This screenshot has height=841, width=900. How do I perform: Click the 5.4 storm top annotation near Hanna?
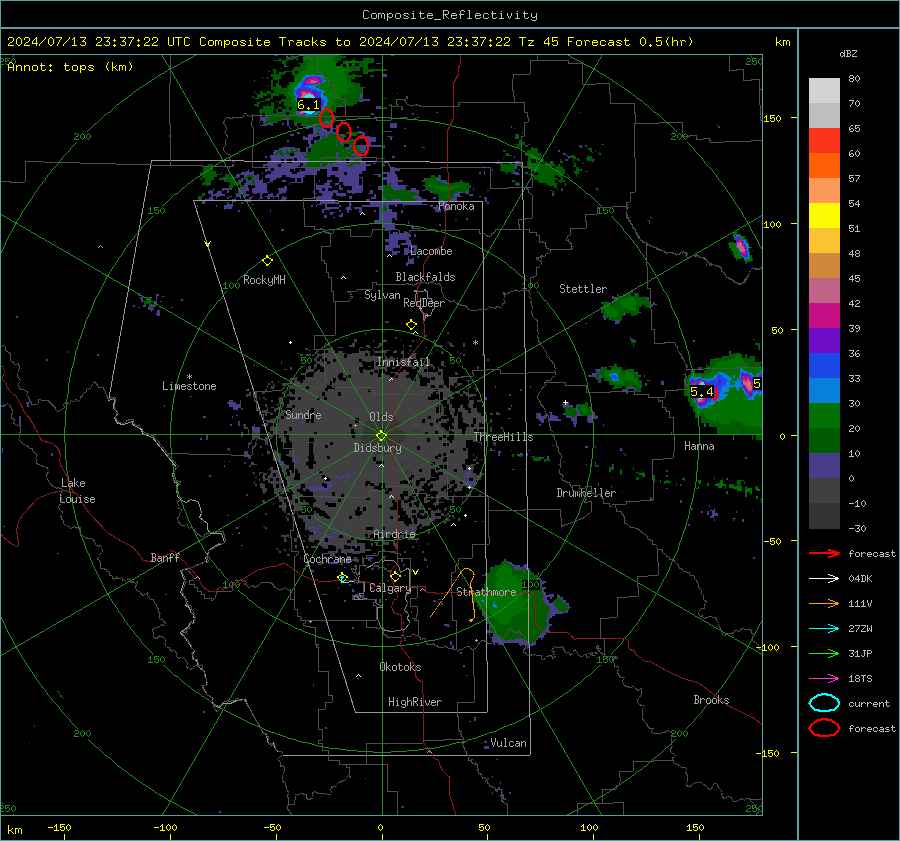click(701, 392)
